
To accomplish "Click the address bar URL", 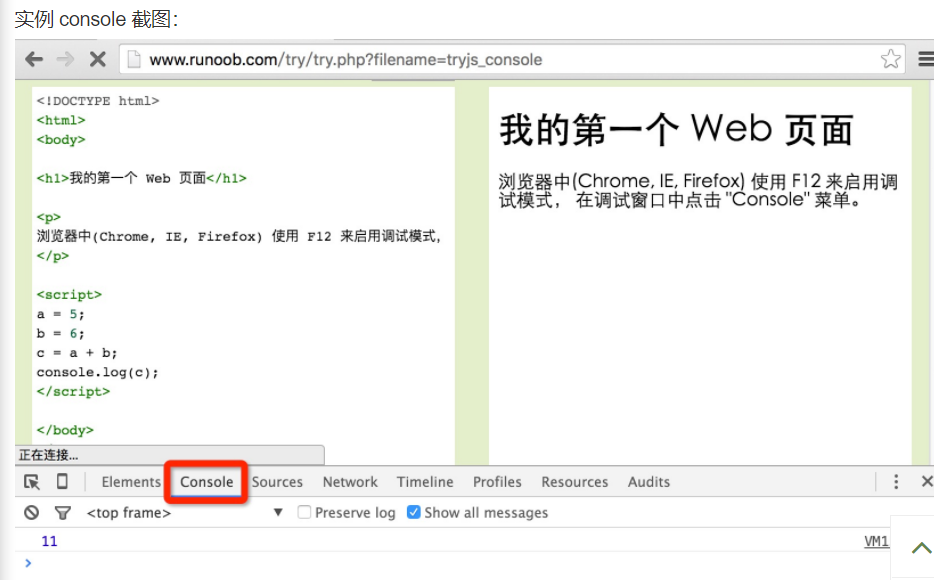I will coord(345,60).
